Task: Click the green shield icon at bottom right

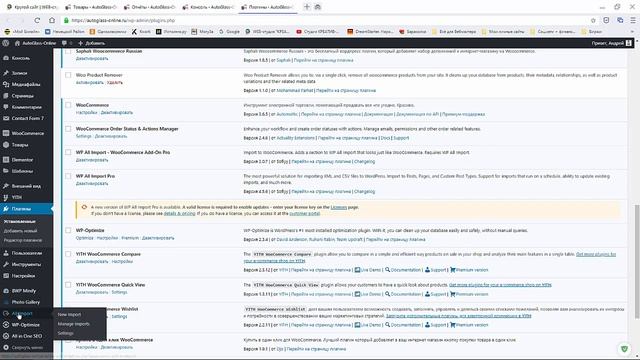Action: point(624,349)
